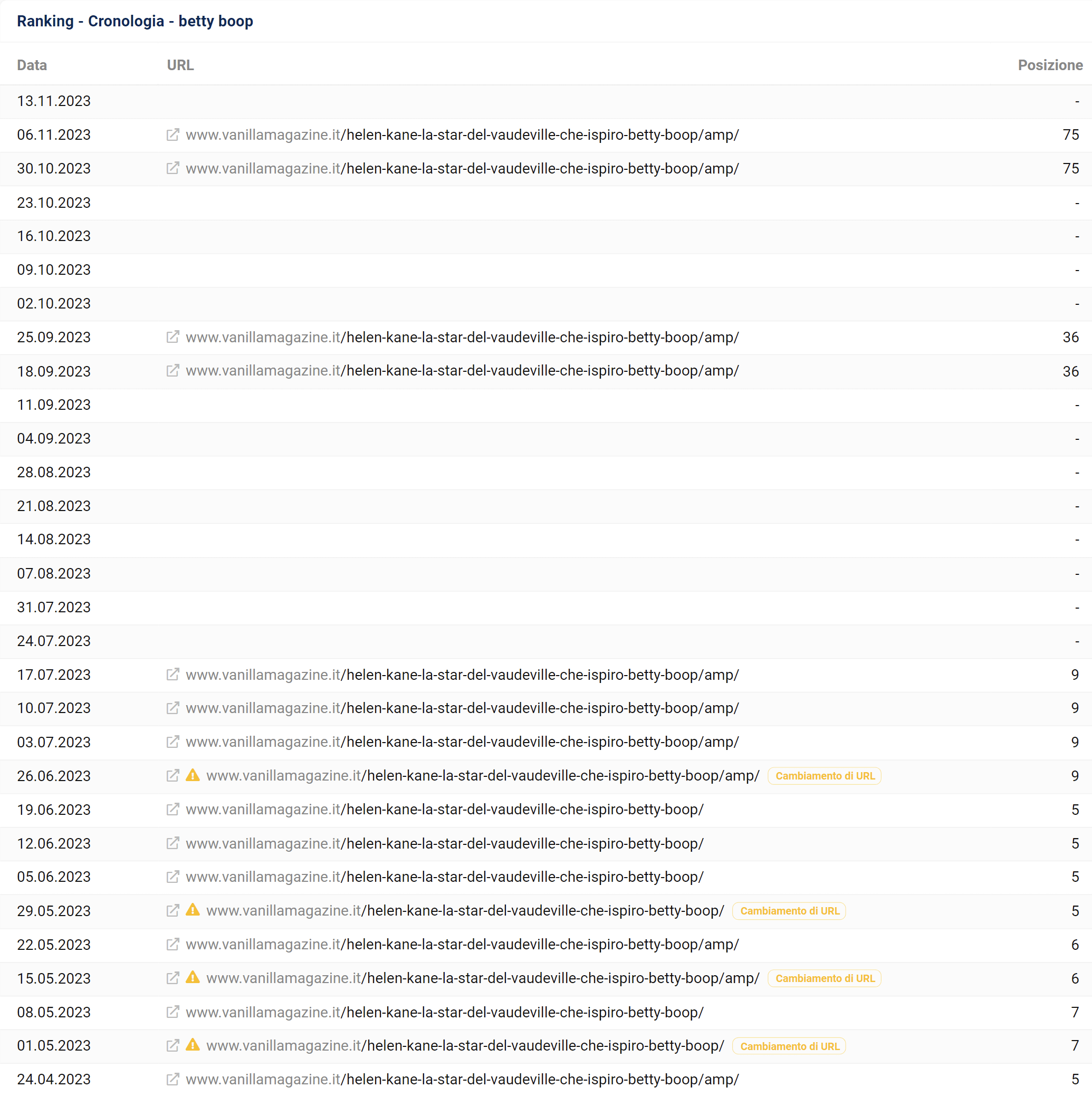Open external link icon for 15.05.2023 row
The height and width of the screenshot is (1097, 1092).
(x=173, y=978)
